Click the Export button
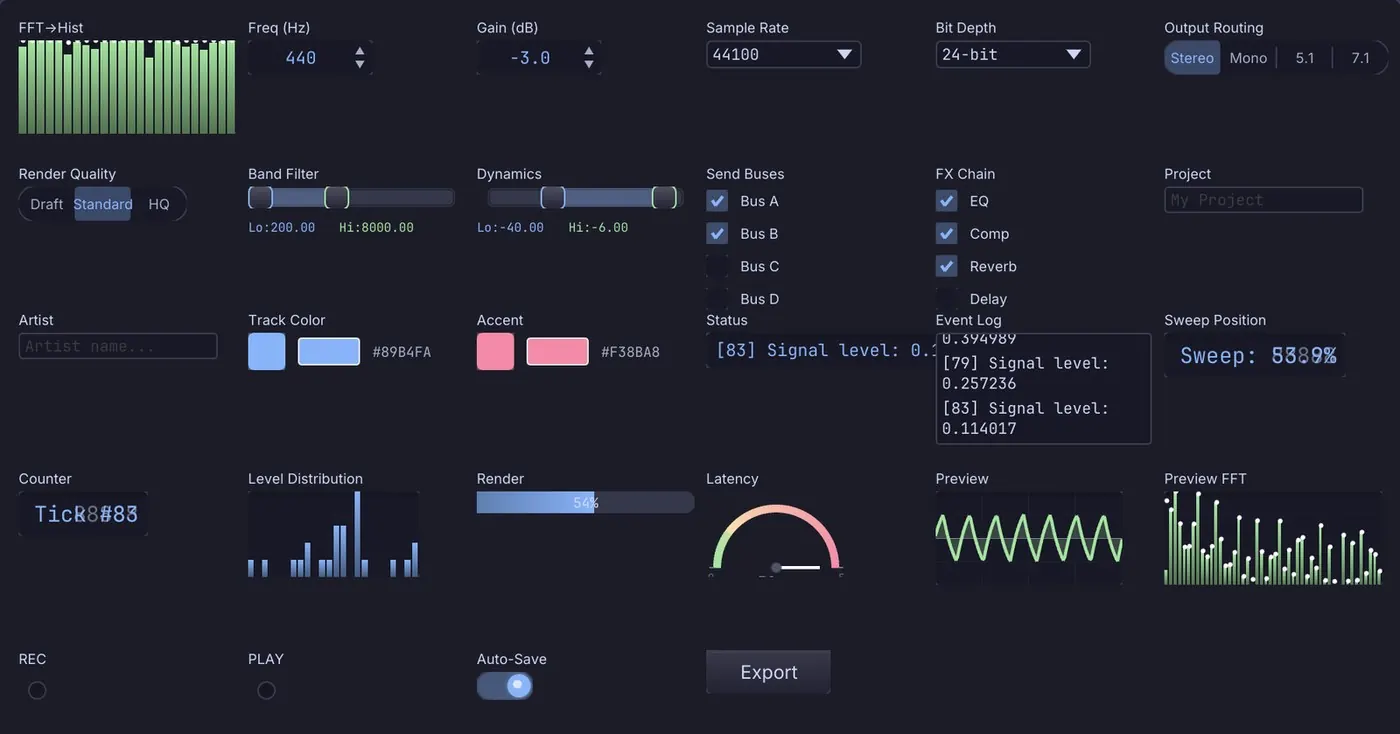 pyautogui.click(x=768, y=672)
